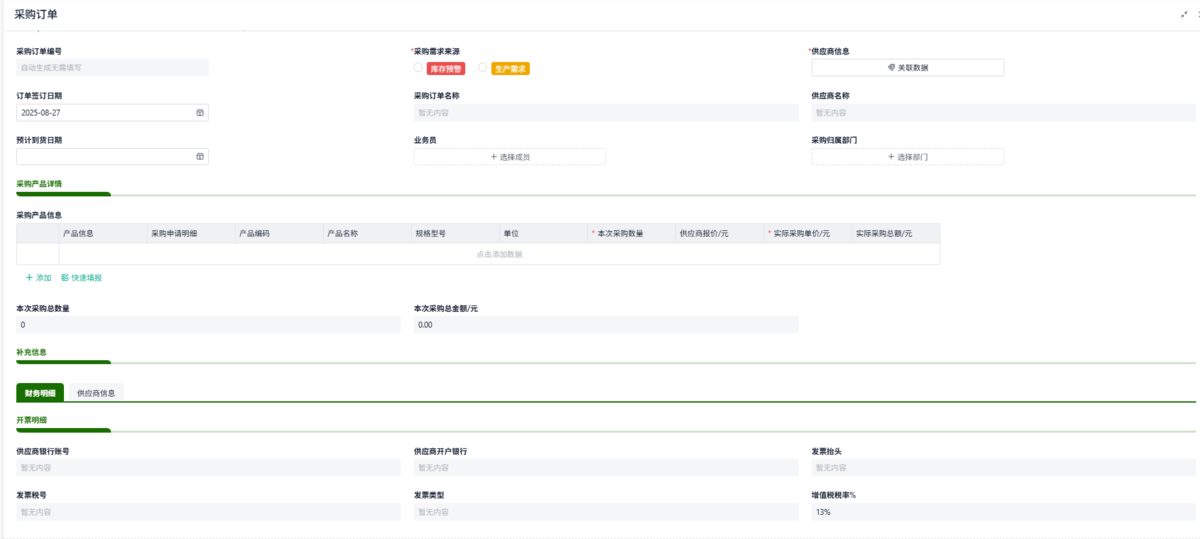The image size is (1200, 539).
Task: Click 采购订单名称 field
Action: (606, 113)
